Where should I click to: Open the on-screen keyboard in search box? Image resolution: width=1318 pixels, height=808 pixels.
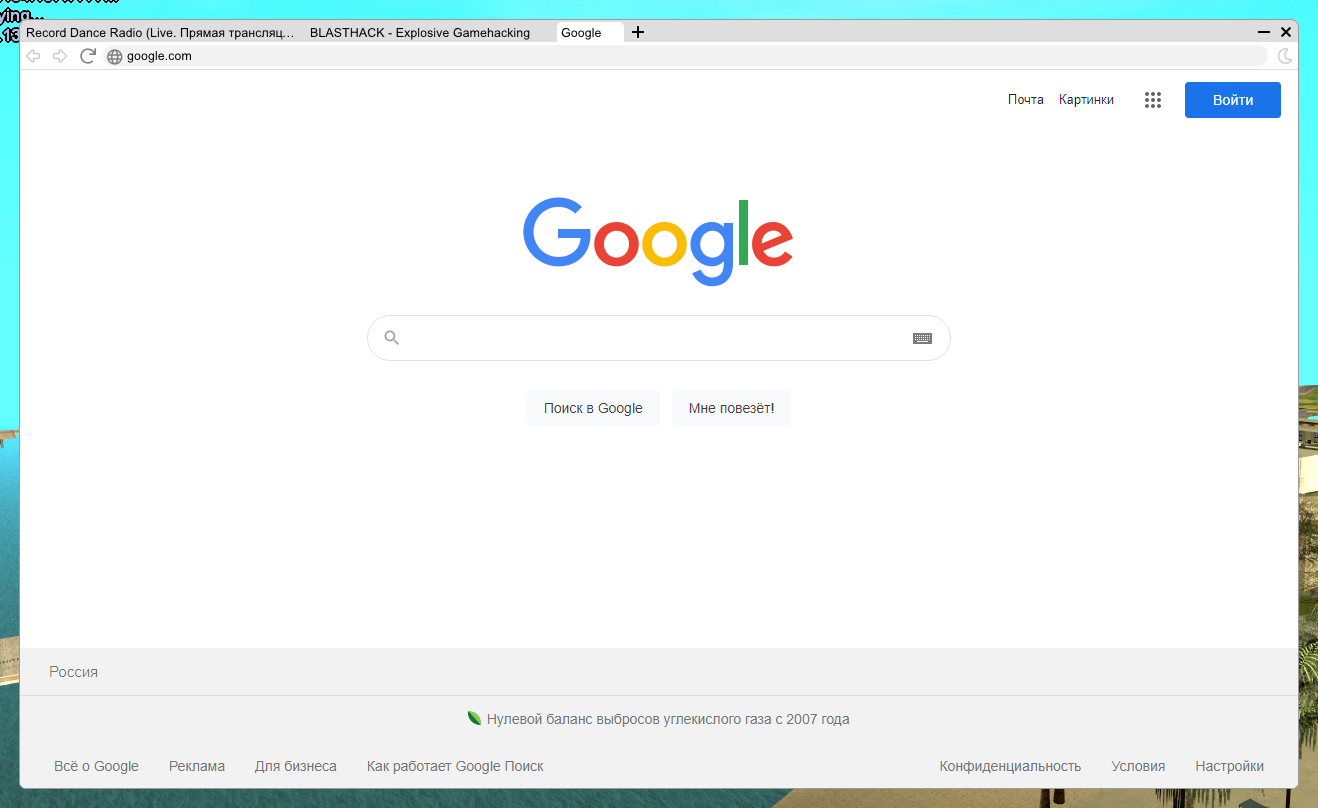coord(922,338)
